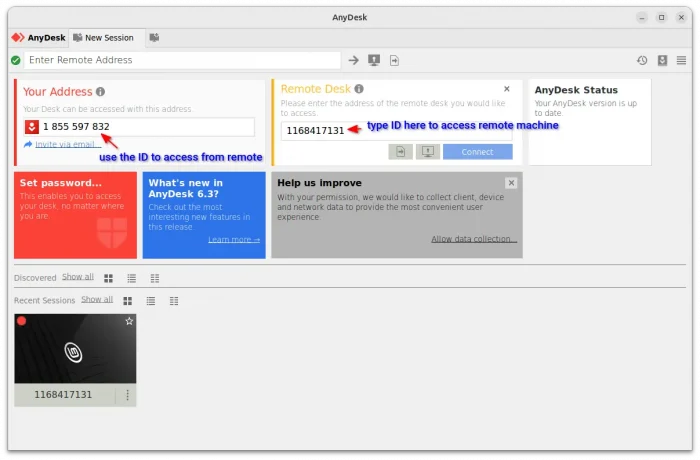Click Allow data collection link

coord(474,239)
